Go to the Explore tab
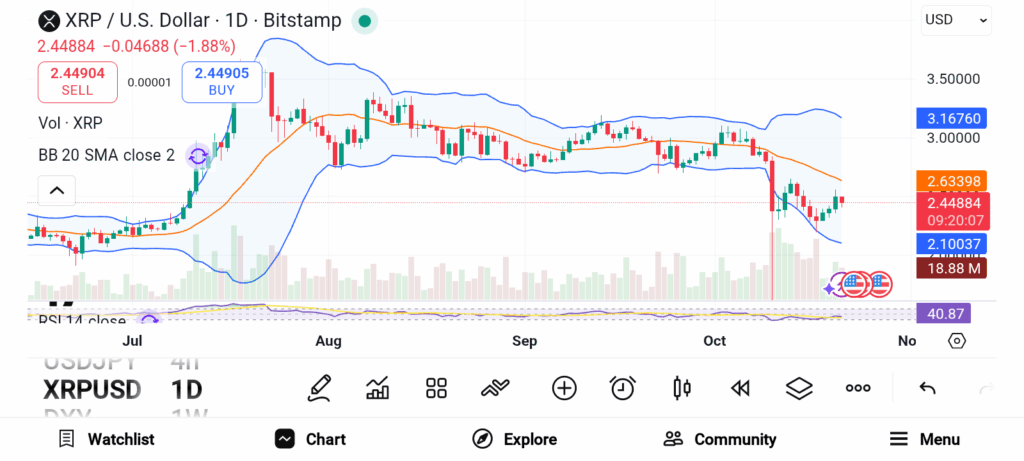Image resolution: width=1024 pixels, height=461 pixels. coord(515,439)
